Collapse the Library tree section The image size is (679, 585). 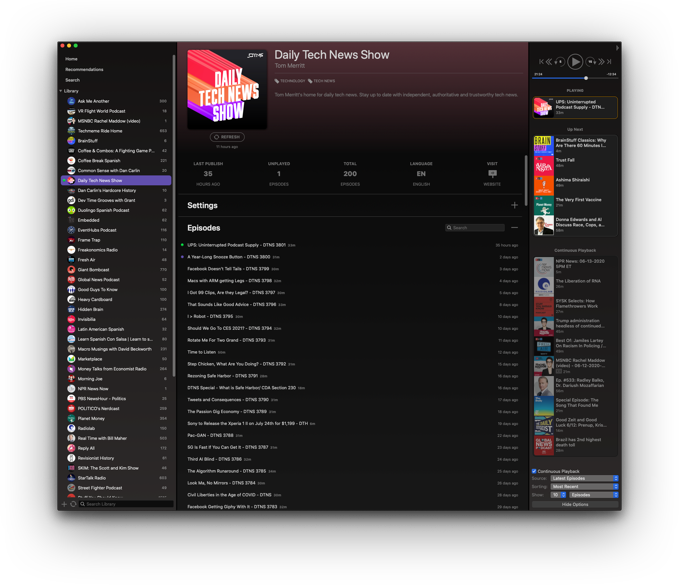coord(61,91)
